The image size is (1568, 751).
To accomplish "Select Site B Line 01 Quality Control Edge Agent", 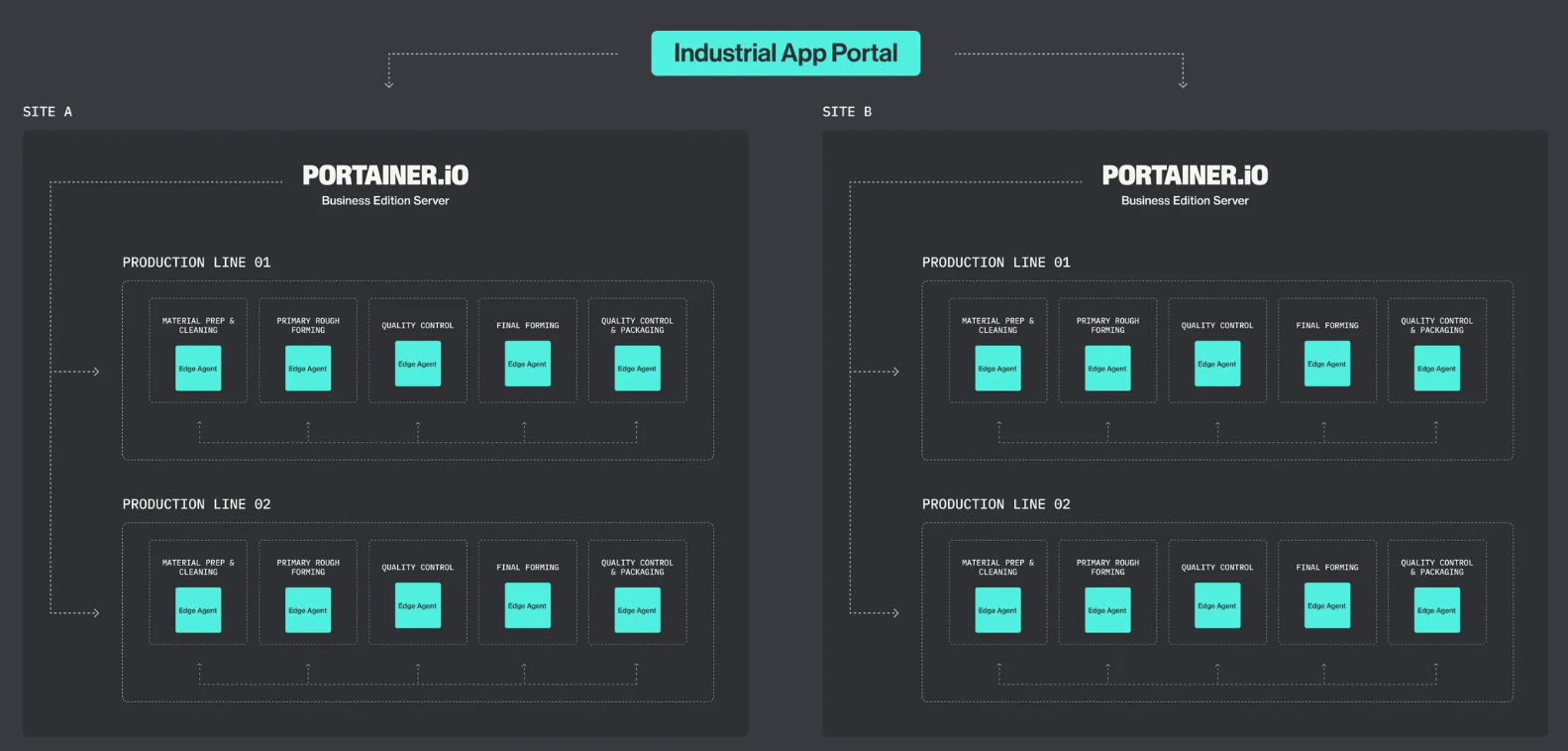I will [x=1217, y=364].
